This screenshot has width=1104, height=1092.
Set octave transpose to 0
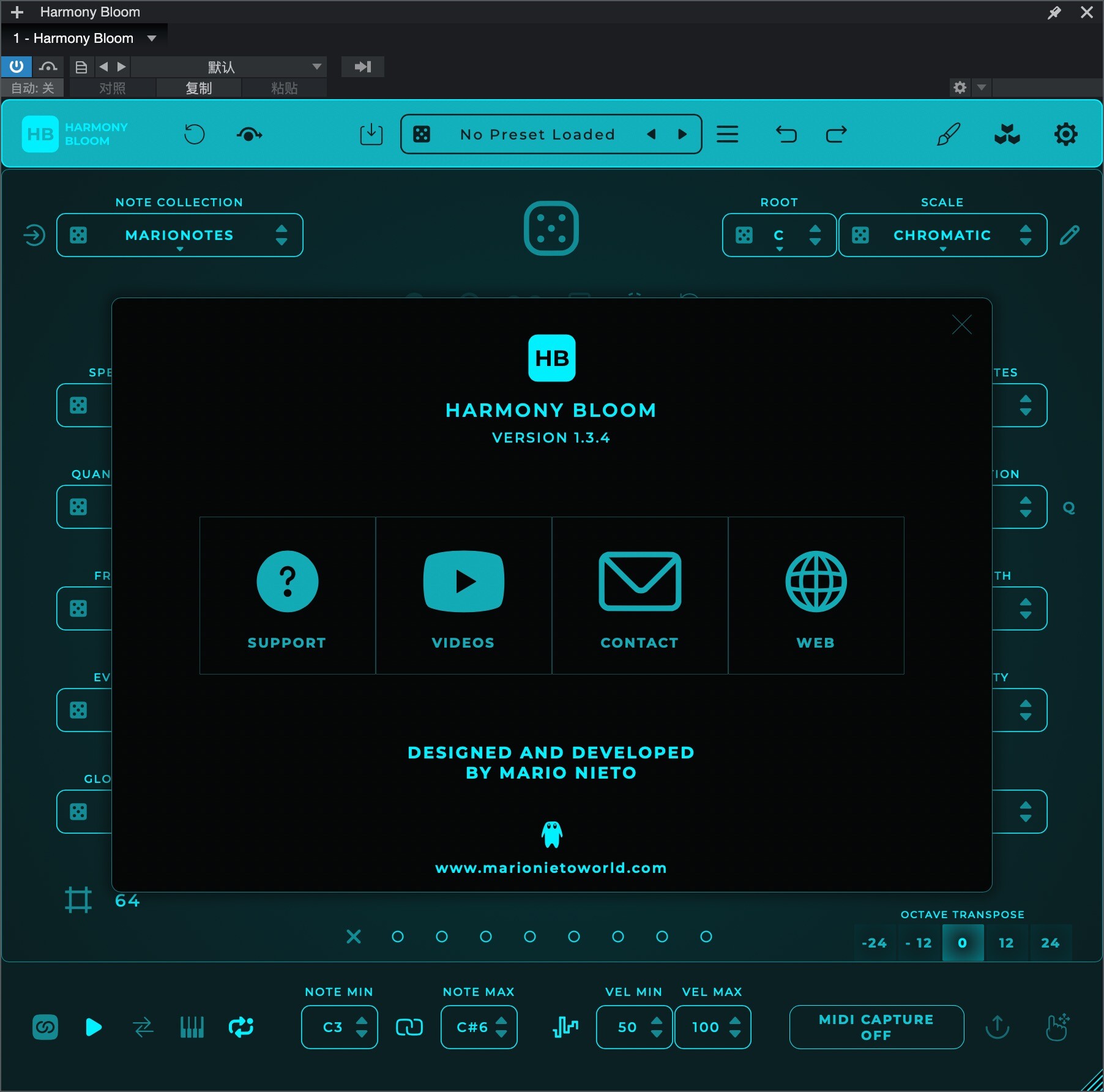(963, 943)
